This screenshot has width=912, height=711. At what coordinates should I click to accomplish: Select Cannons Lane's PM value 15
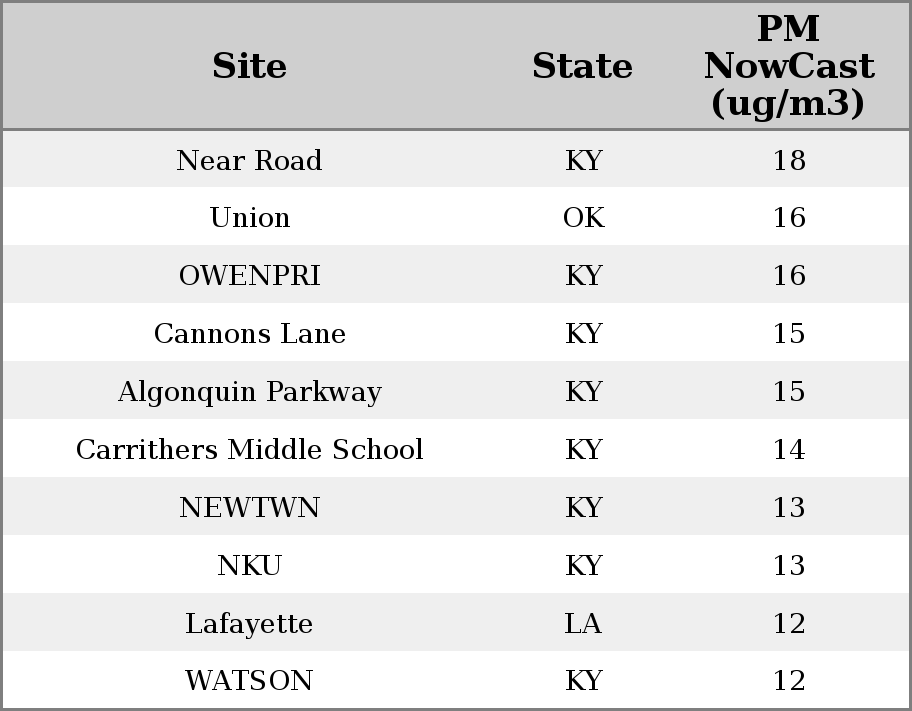tap(788, 334)
